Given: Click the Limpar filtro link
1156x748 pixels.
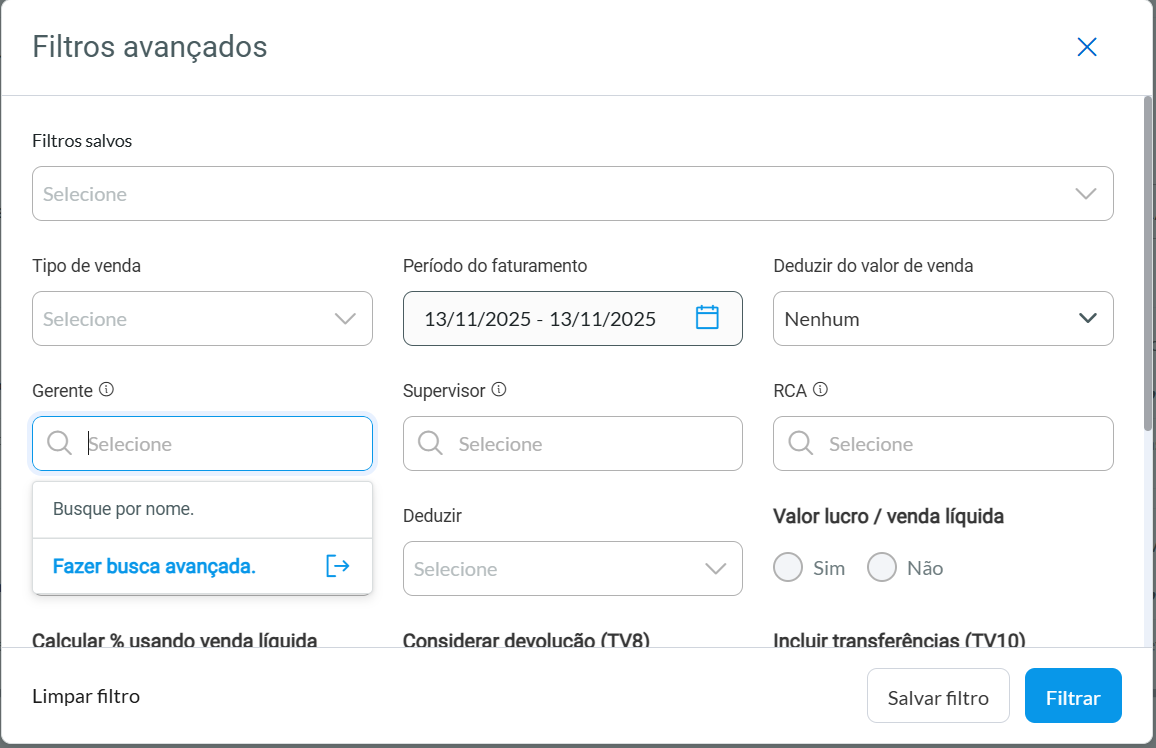Looking at the screenshot, I should pos(86,696).
